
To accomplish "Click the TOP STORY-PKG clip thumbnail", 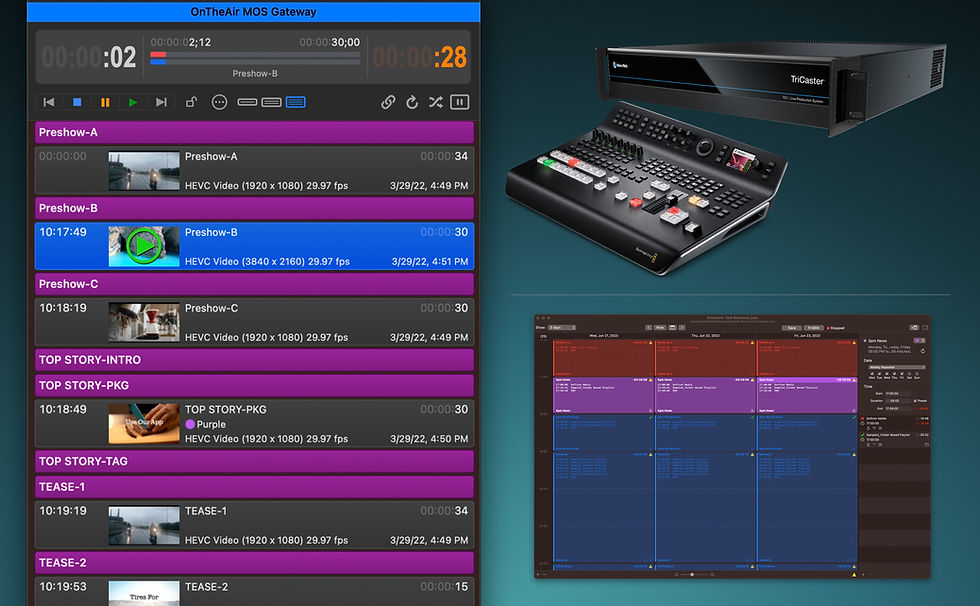I will point(144,424).
